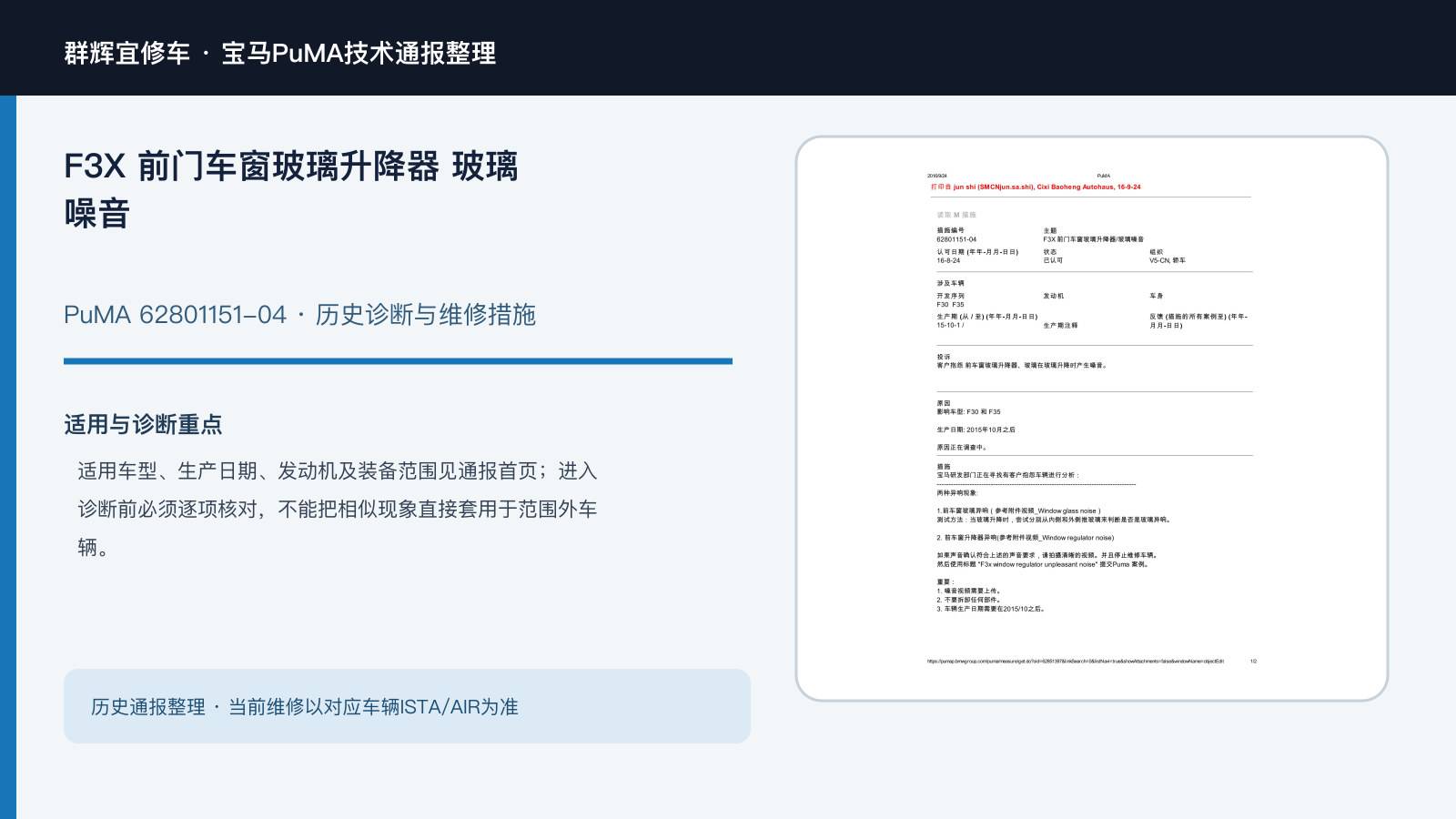The height and width of the screenshot is (819, 1456).
Task: Click the 1/2 page number in the document
Action: [x=1253, y=662]
